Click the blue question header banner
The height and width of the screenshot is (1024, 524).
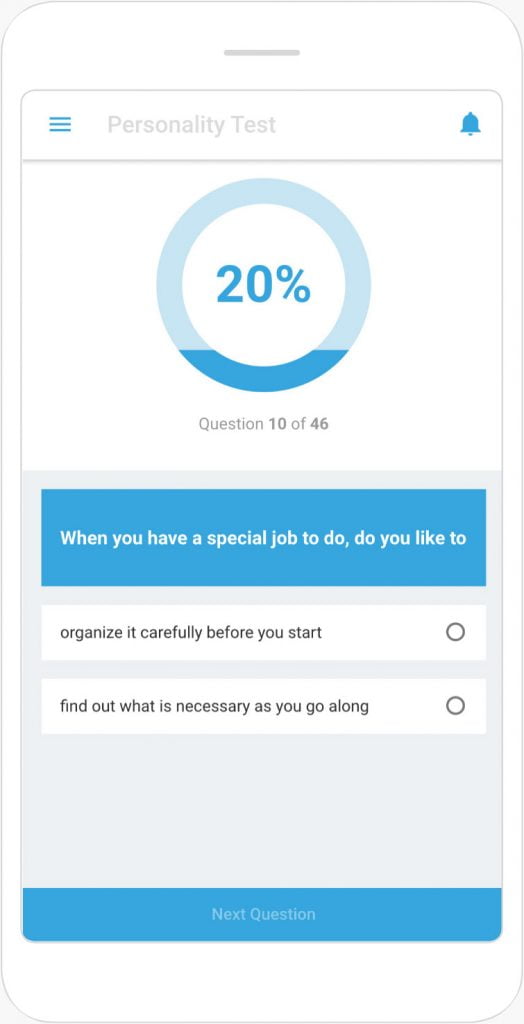pyautogui.click(x=263, y=537)
